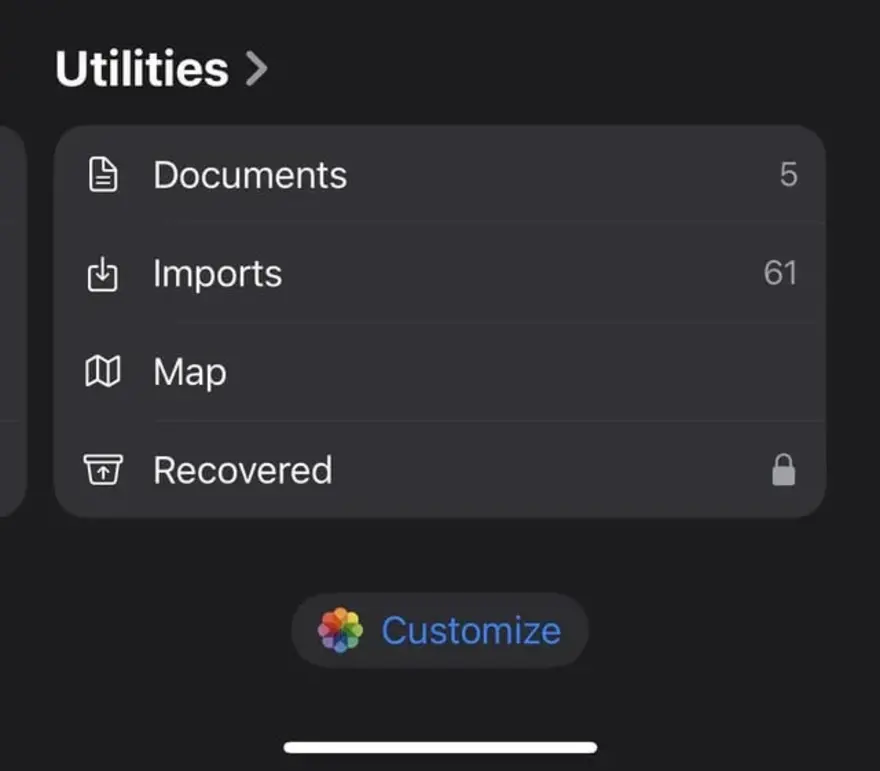Viewport: 880px width, 771px height.
Task: Tap the Map icon in Utilities
Action: pos(101,371)
